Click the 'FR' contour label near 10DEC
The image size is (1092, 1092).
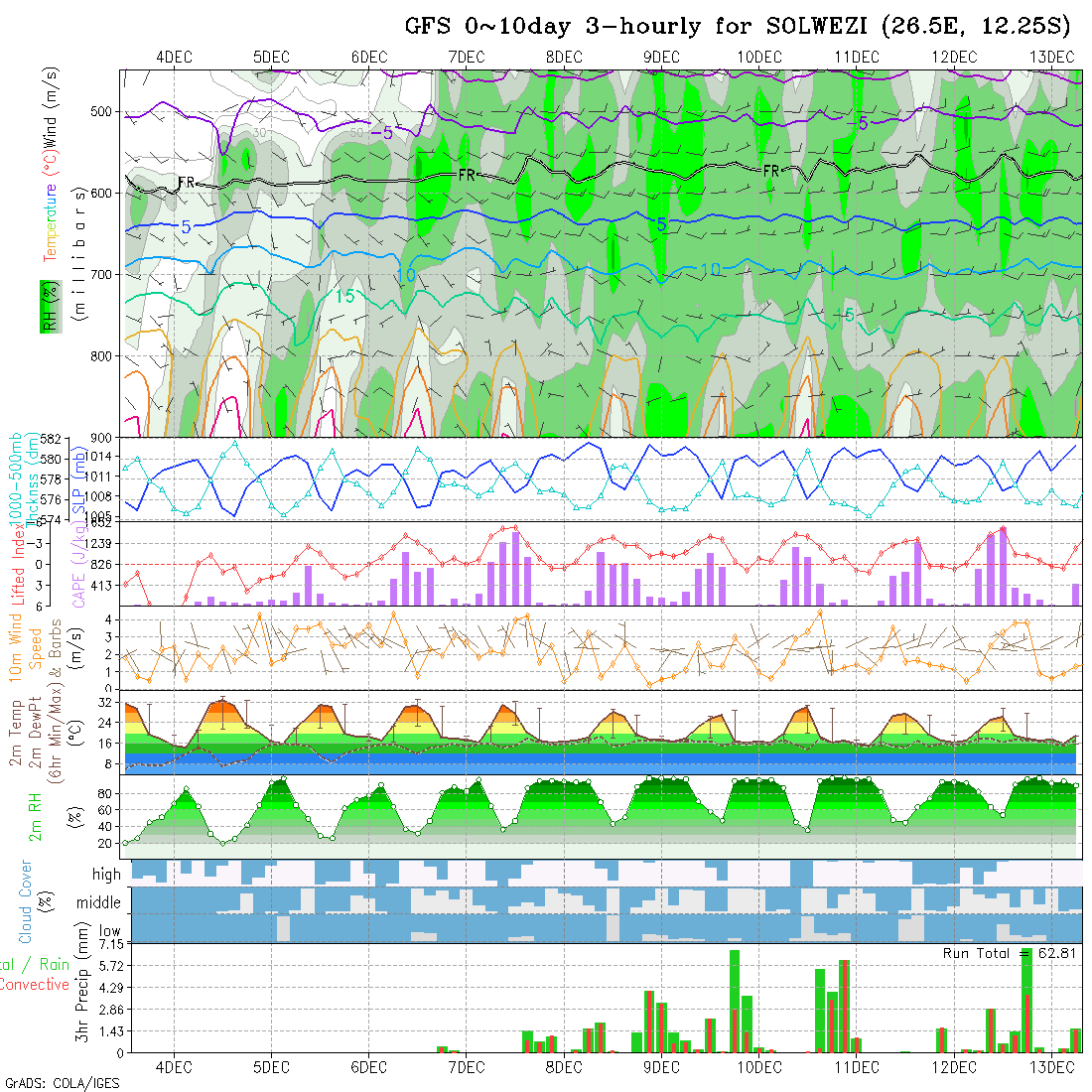(771, 172)
